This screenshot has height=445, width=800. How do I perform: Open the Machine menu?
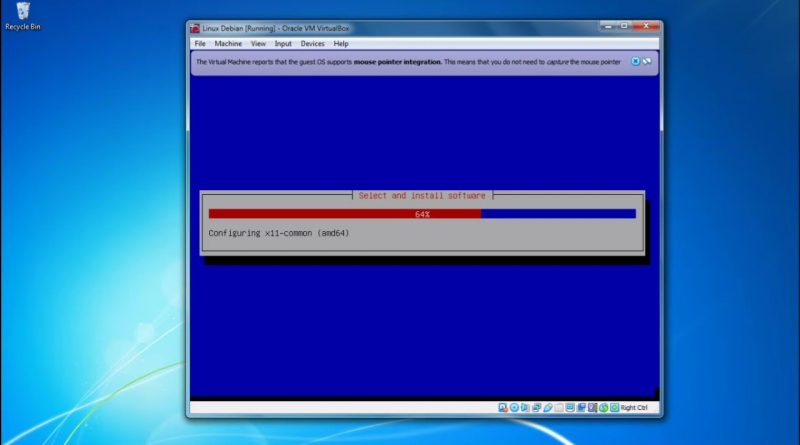(x=228, y=44)
